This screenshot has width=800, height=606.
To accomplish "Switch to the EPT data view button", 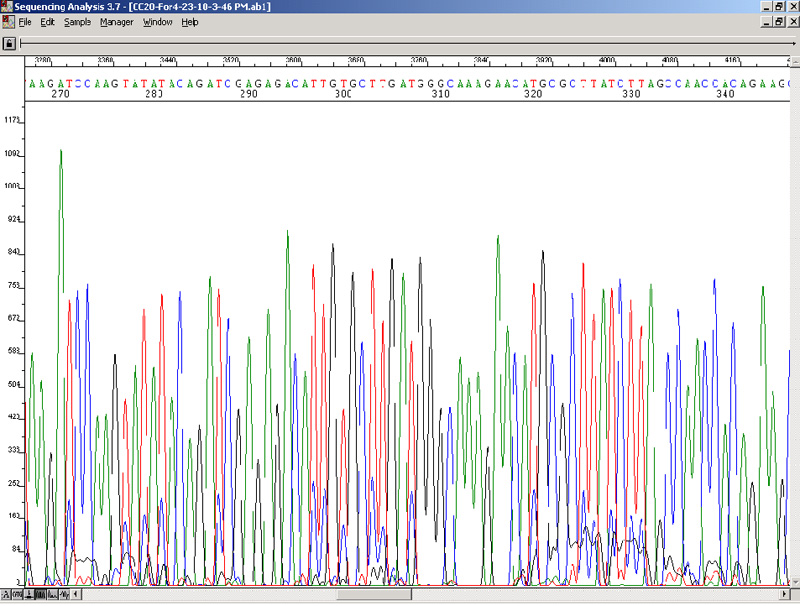I will pos(64,594).
